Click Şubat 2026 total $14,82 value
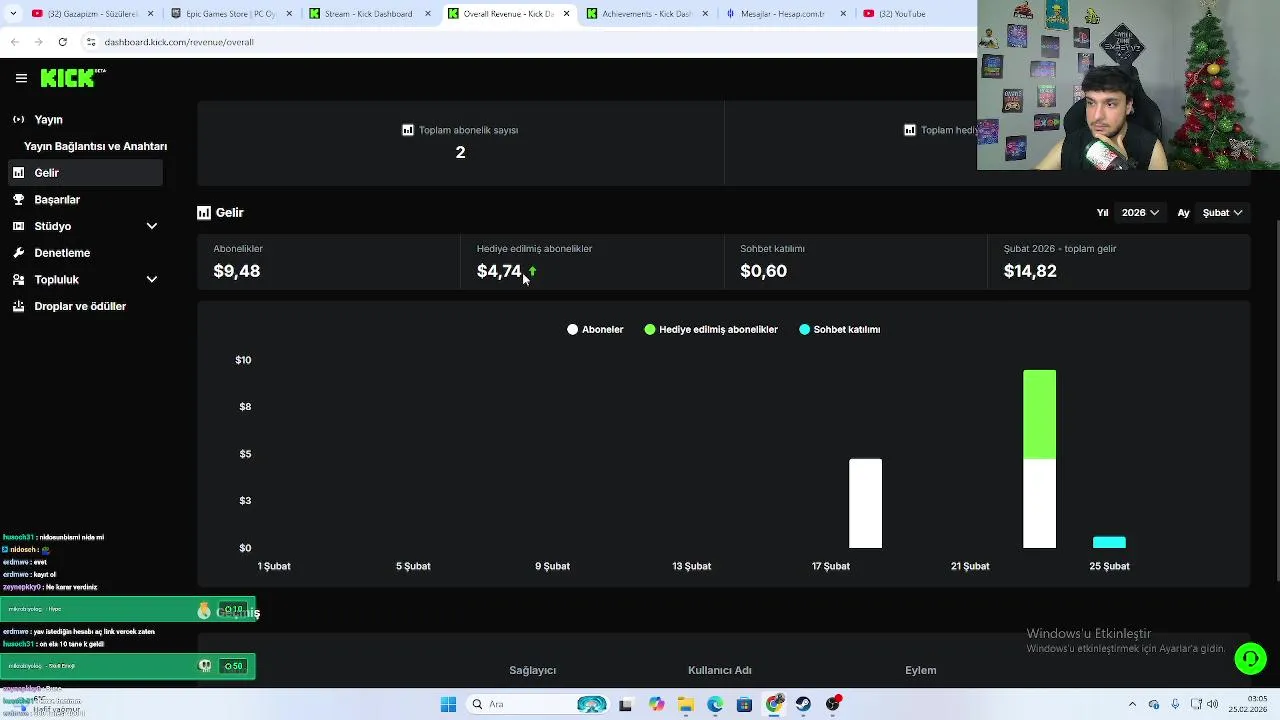The height and width of the screenshot is (720, 1280). 1030,271
